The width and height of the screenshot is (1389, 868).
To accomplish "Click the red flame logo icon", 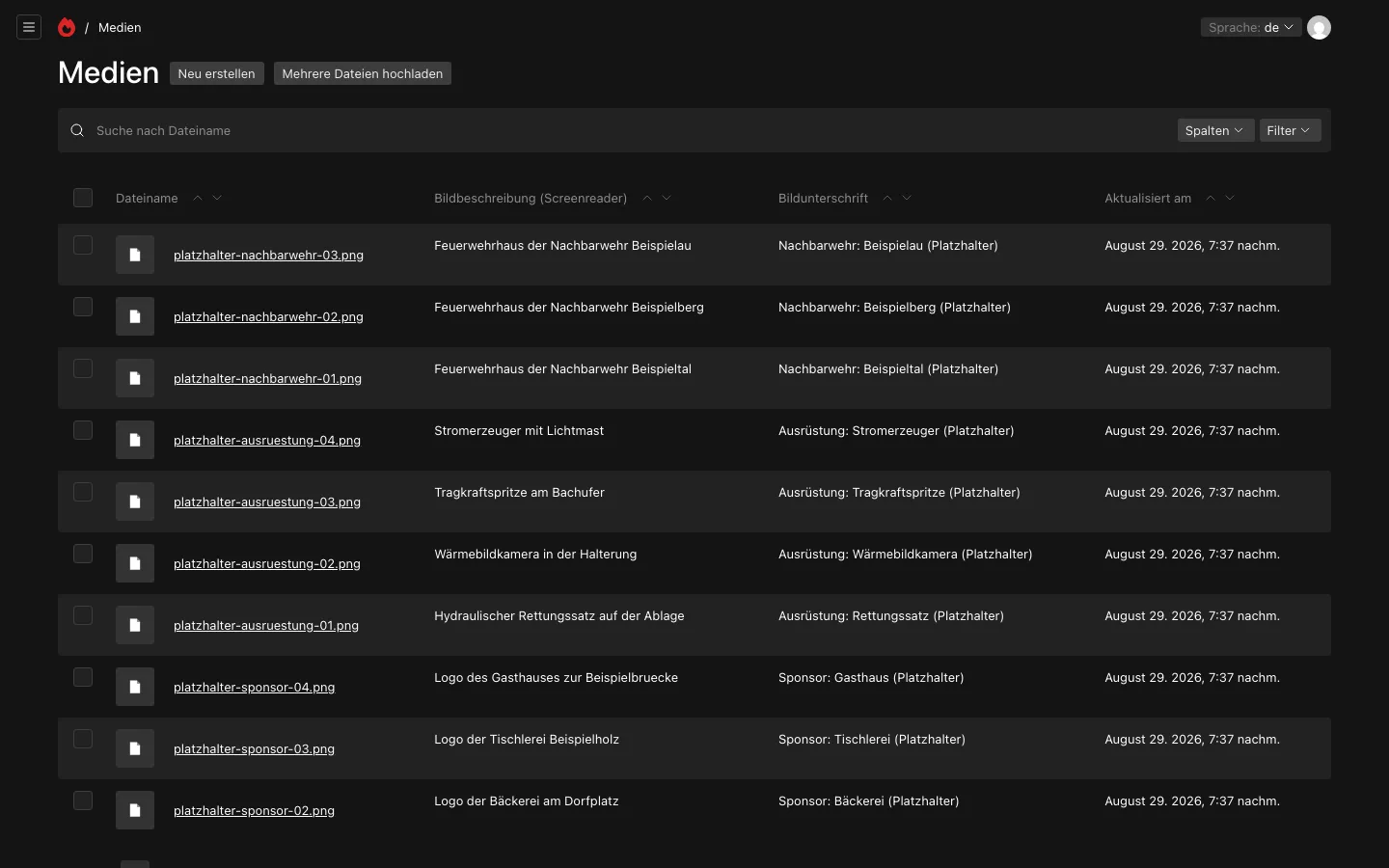I will pyautogui.click(x=67, y=27).
